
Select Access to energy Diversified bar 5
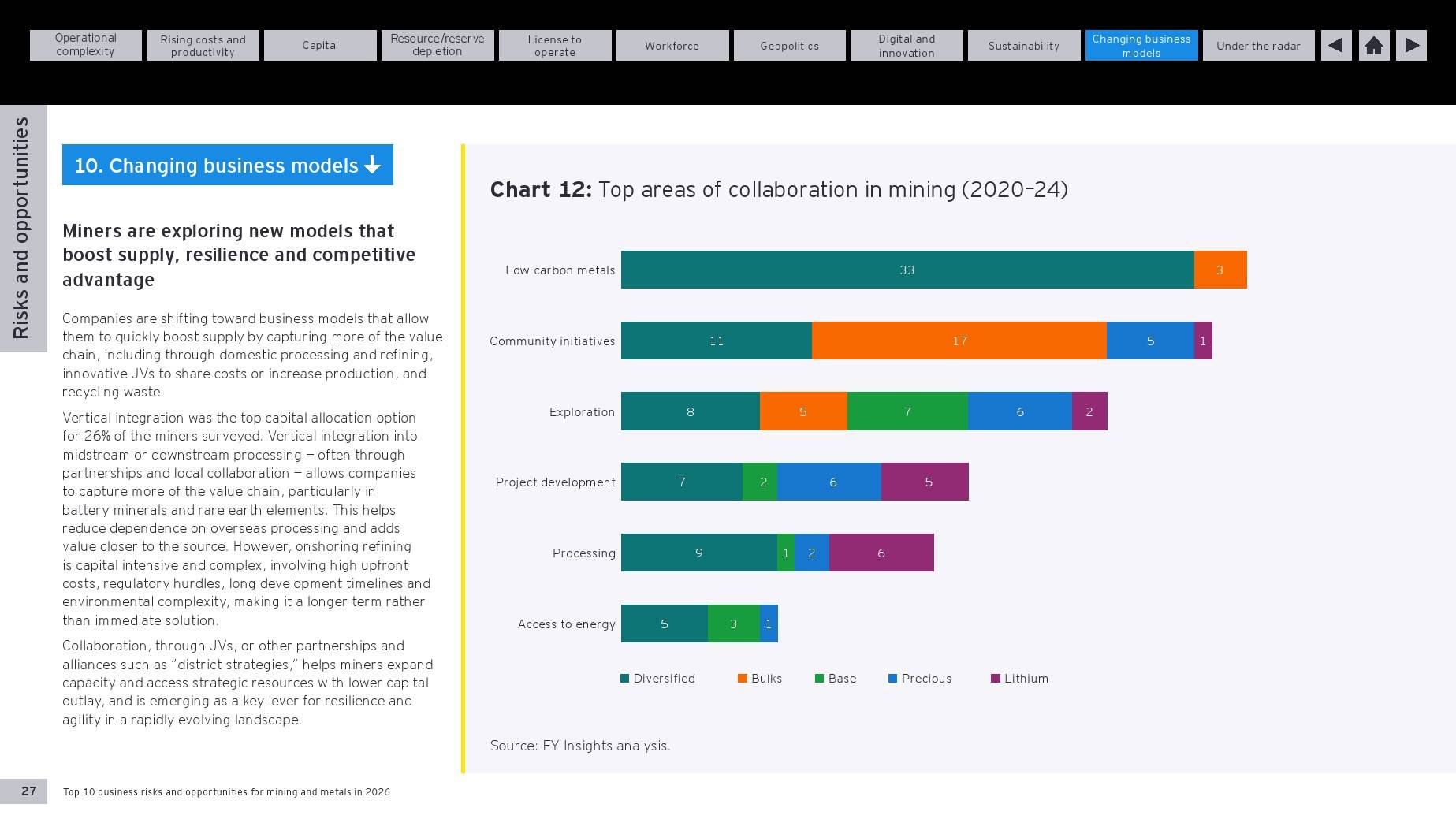[x=665, y=624]
